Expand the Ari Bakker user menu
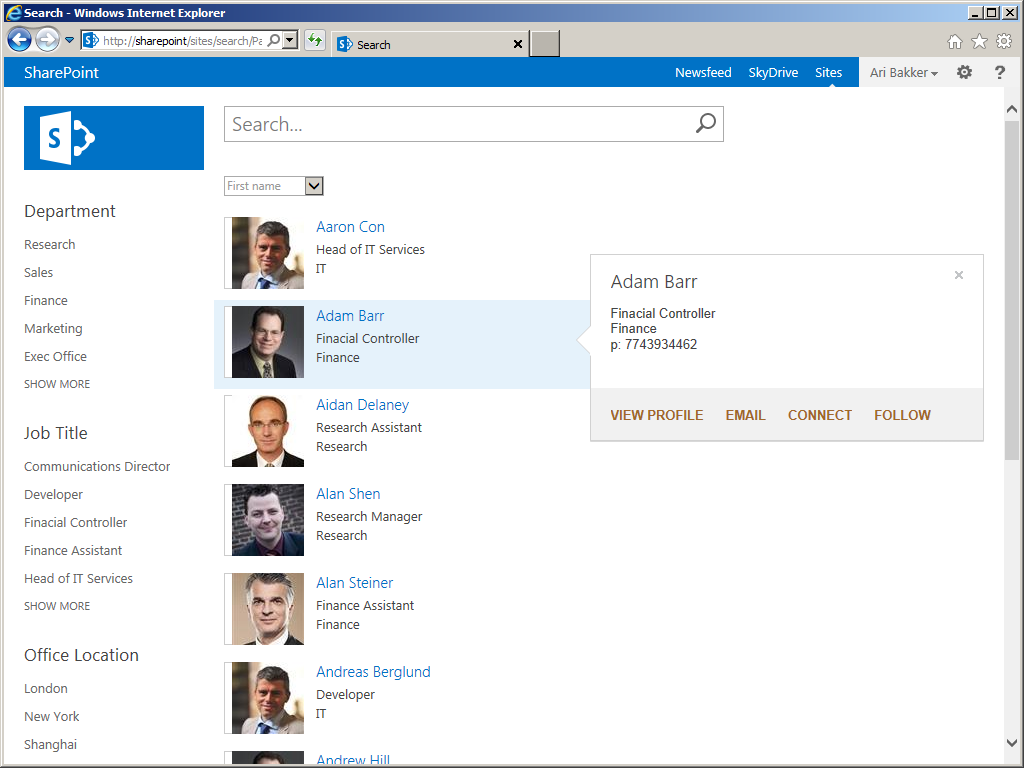 tap(904, 72)
